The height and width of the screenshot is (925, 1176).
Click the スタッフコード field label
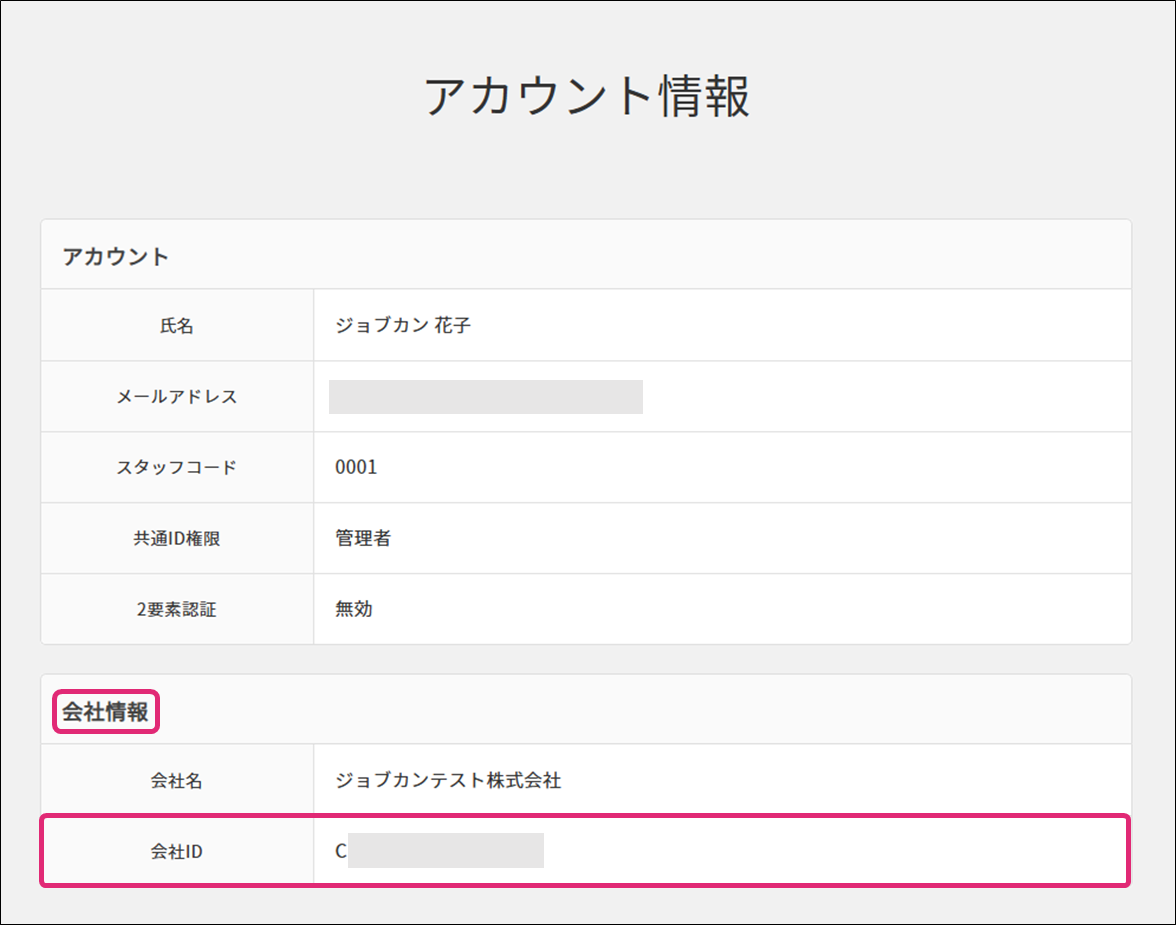coord(177,467)
